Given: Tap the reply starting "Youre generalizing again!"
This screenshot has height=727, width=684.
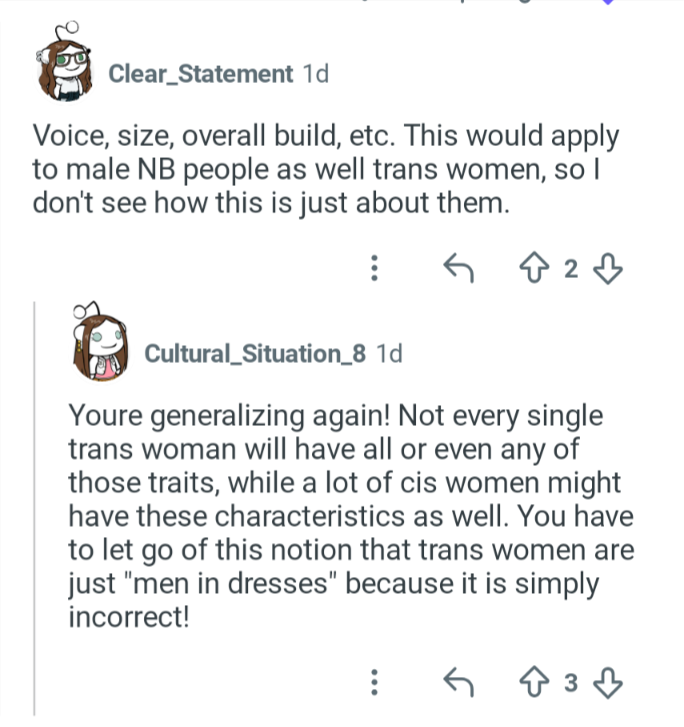Looking at the screenshot, I should [351, 516].
